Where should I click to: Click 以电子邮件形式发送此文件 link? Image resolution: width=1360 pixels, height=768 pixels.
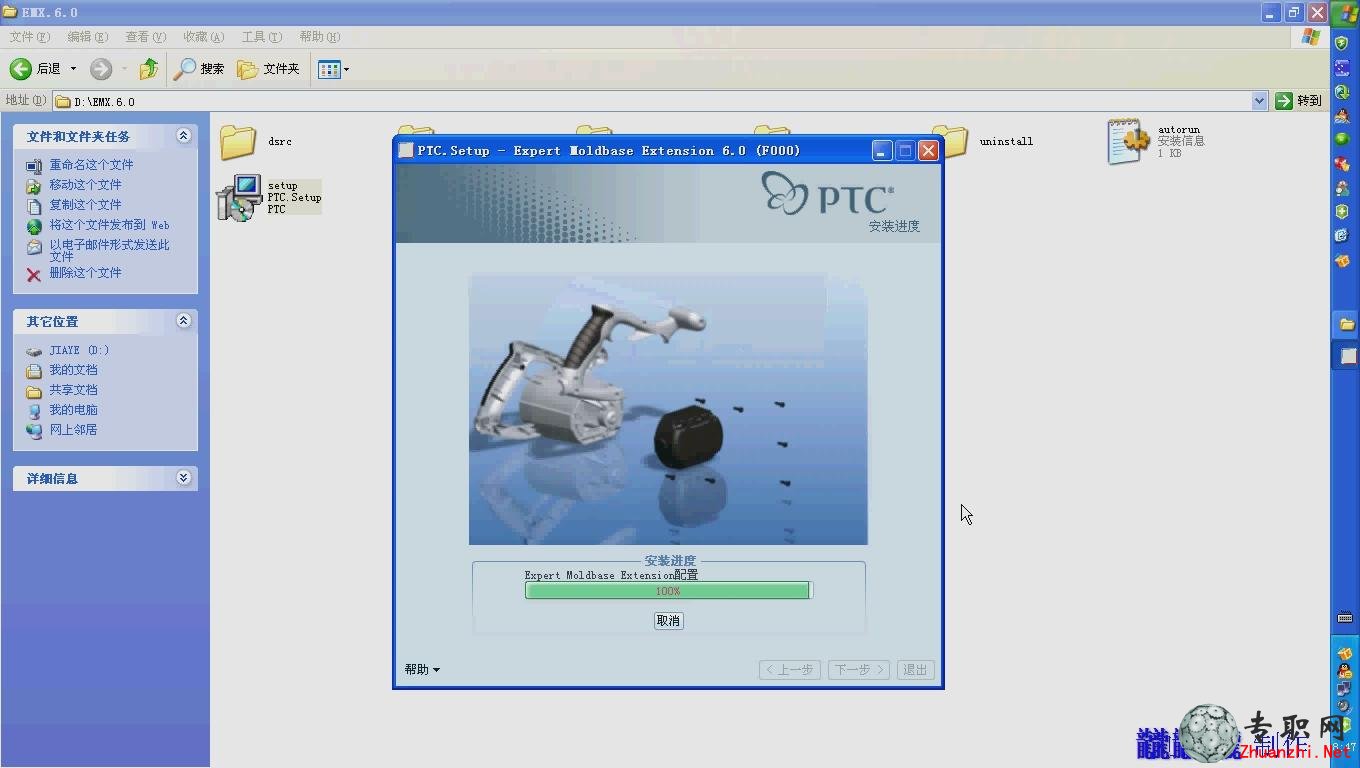[x=109, y=250]
